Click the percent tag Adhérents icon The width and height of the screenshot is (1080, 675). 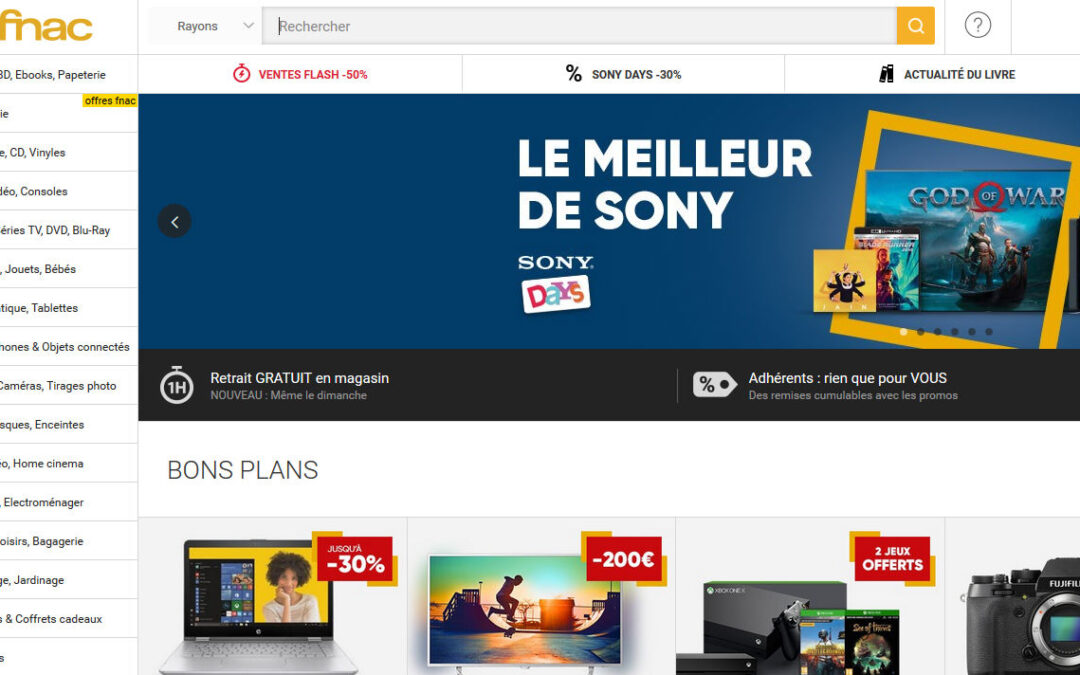point(714,384)
